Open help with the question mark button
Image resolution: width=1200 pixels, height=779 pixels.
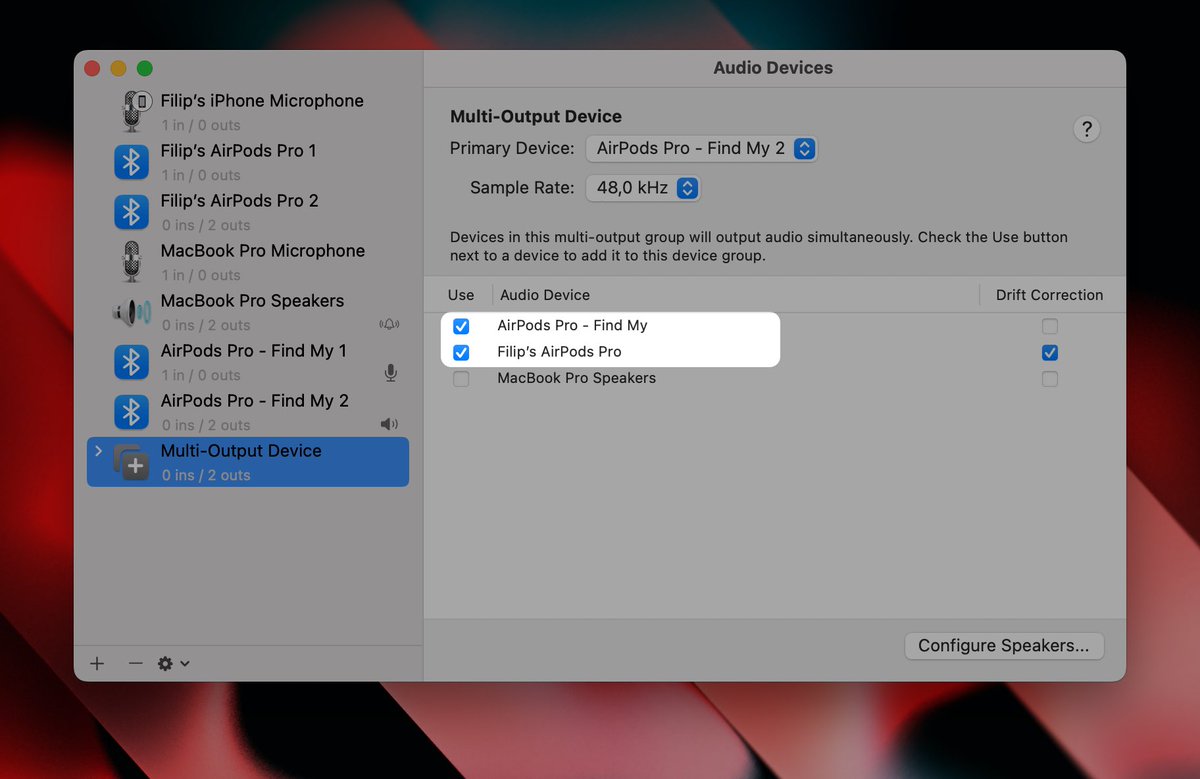coord(1086,129)
